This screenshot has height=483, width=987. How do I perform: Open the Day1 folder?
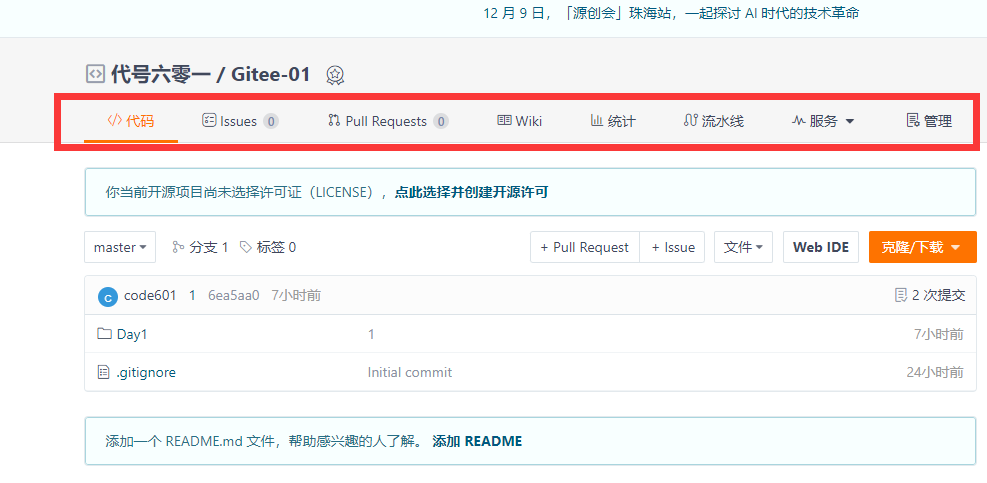[132, 334]
